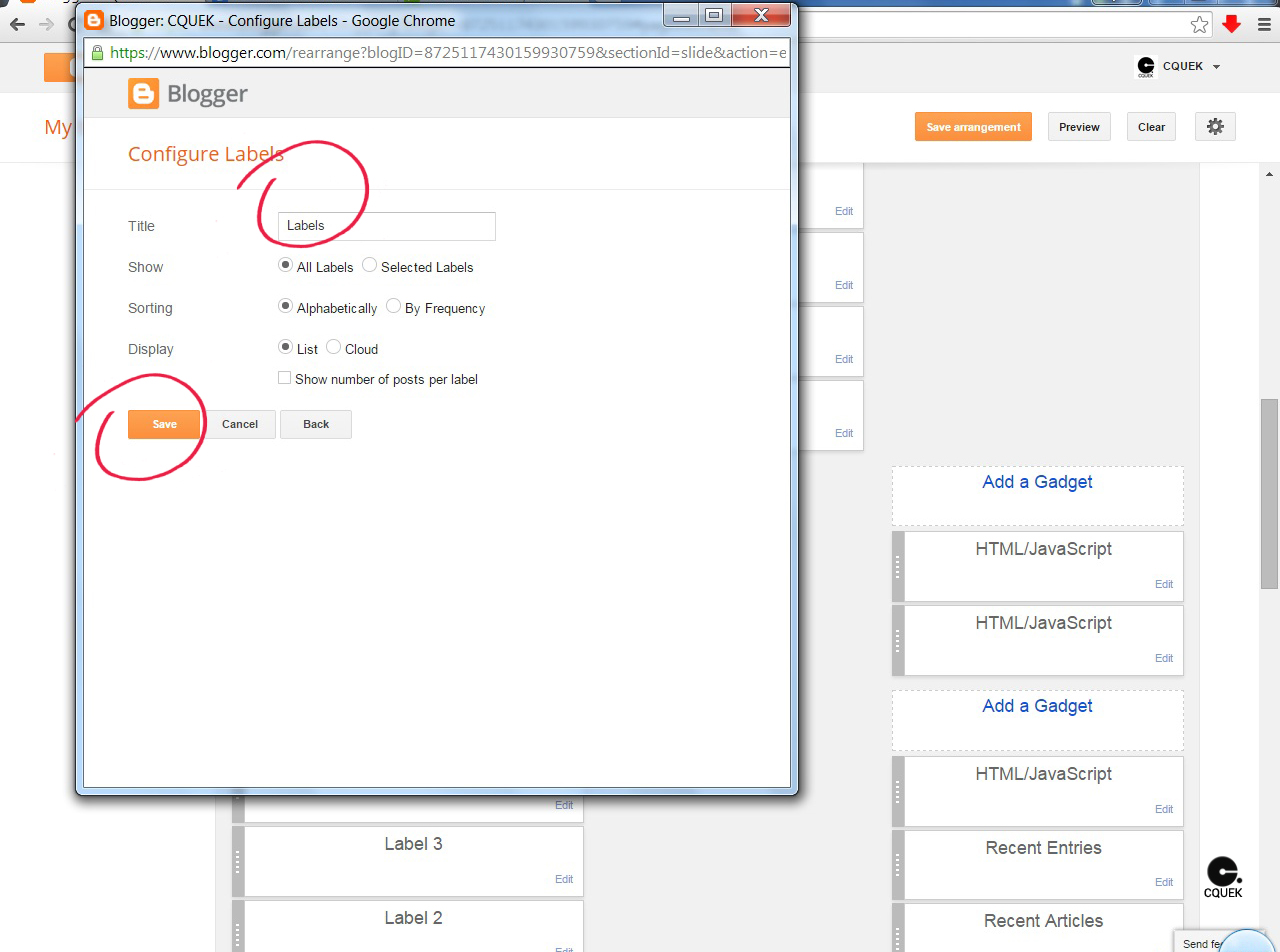
Task: Select sorting By Frequency
Action: tap(393, 307)
